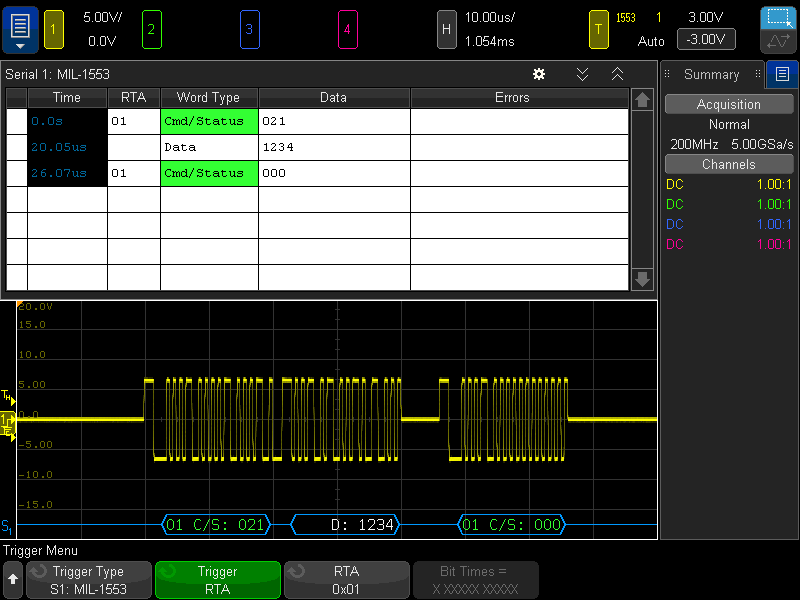Viewport: 800px width, 600px height.
Task: Click the 1553 trigger source label
Action: (626, 18)
